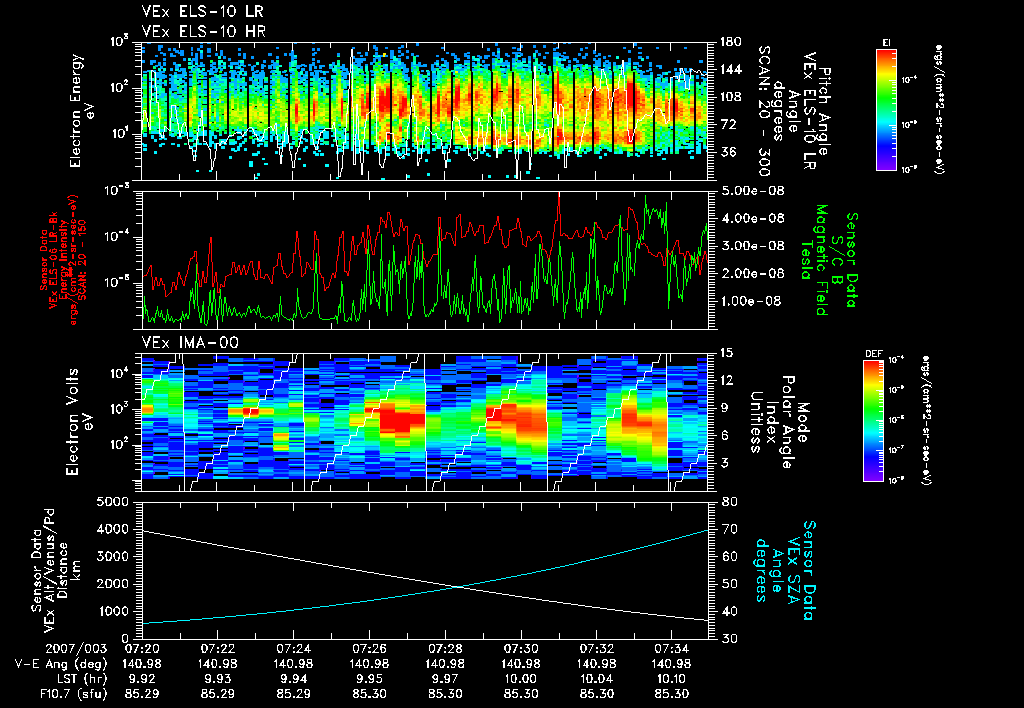Click the time tick "07:32"

click(x=597, y=649)
